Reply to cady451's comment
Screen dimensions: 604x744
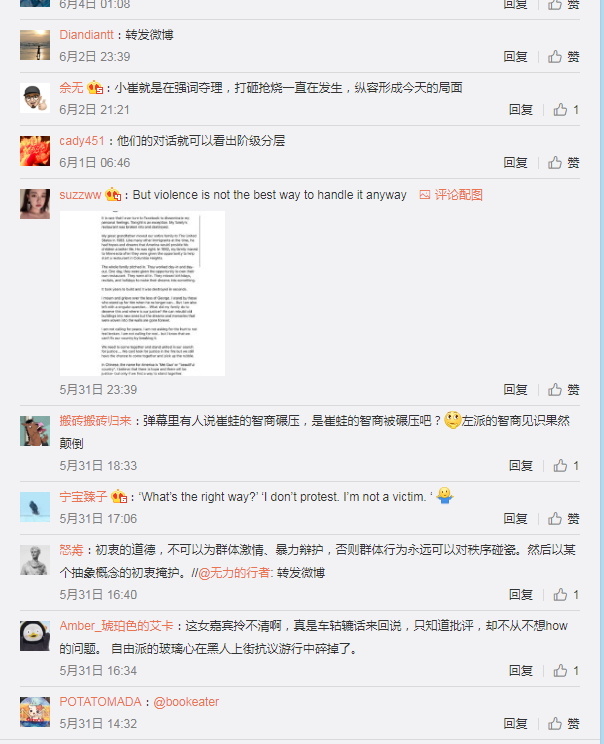point(515,163)
